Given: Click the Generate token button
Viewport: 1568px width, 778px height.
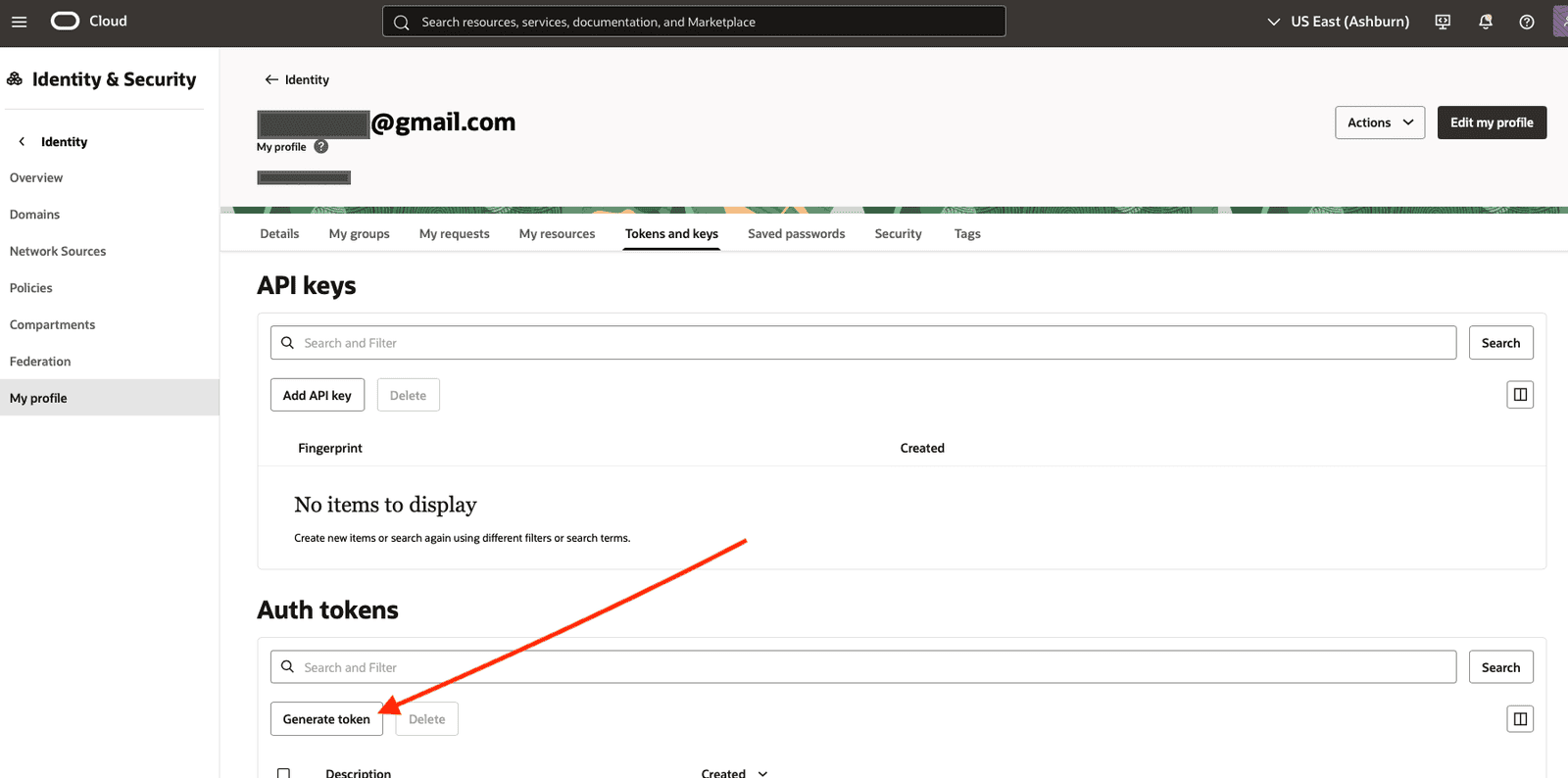Looking at the screenshot, I should [326, 719].
